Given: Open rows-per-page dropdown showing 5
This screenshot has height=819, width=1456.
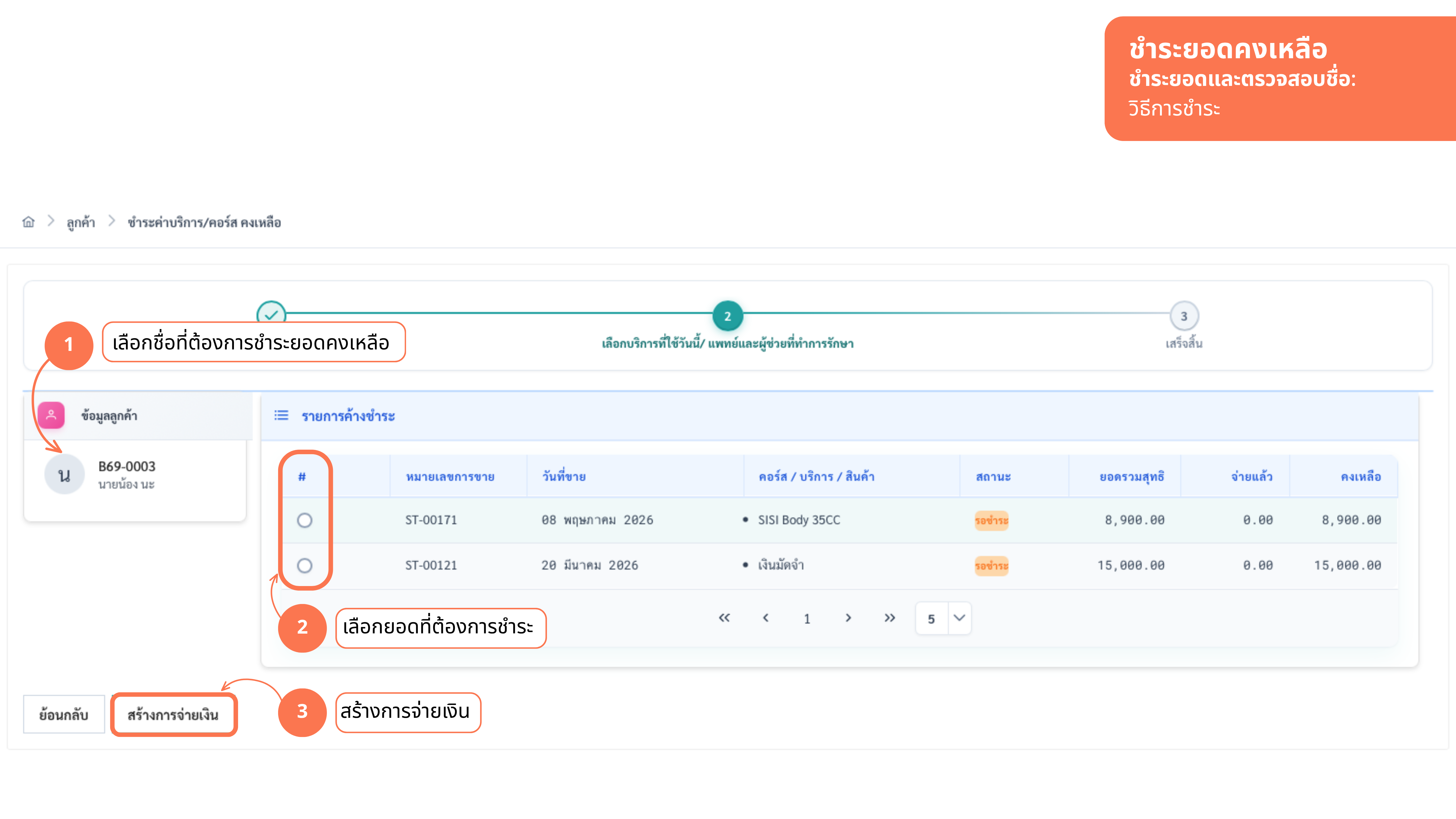Looking at the screenshot, I should [943, 618].
